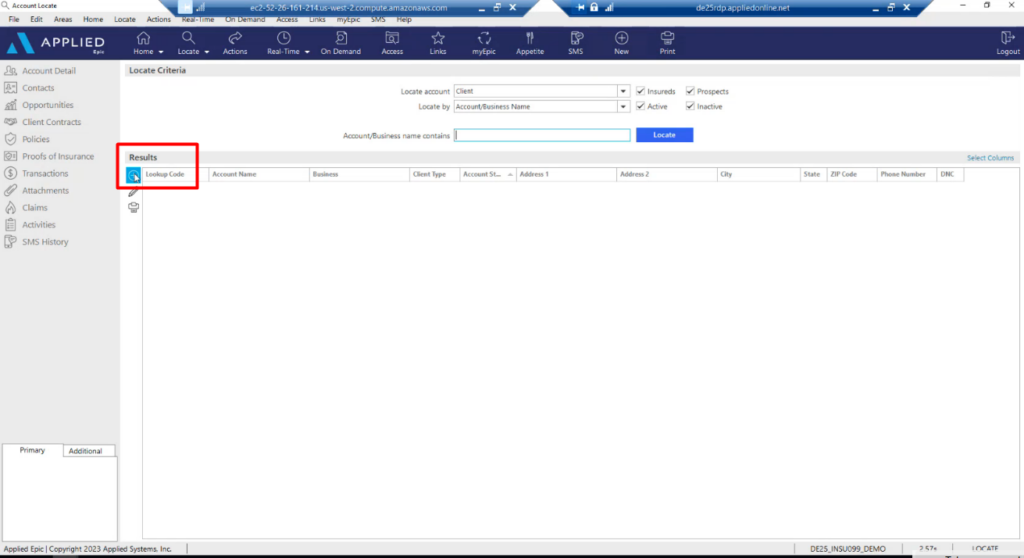The height and width of the screenshot is (558, 1024).
Task: Open the Actions toolbar icon
Action: point(235,38)
